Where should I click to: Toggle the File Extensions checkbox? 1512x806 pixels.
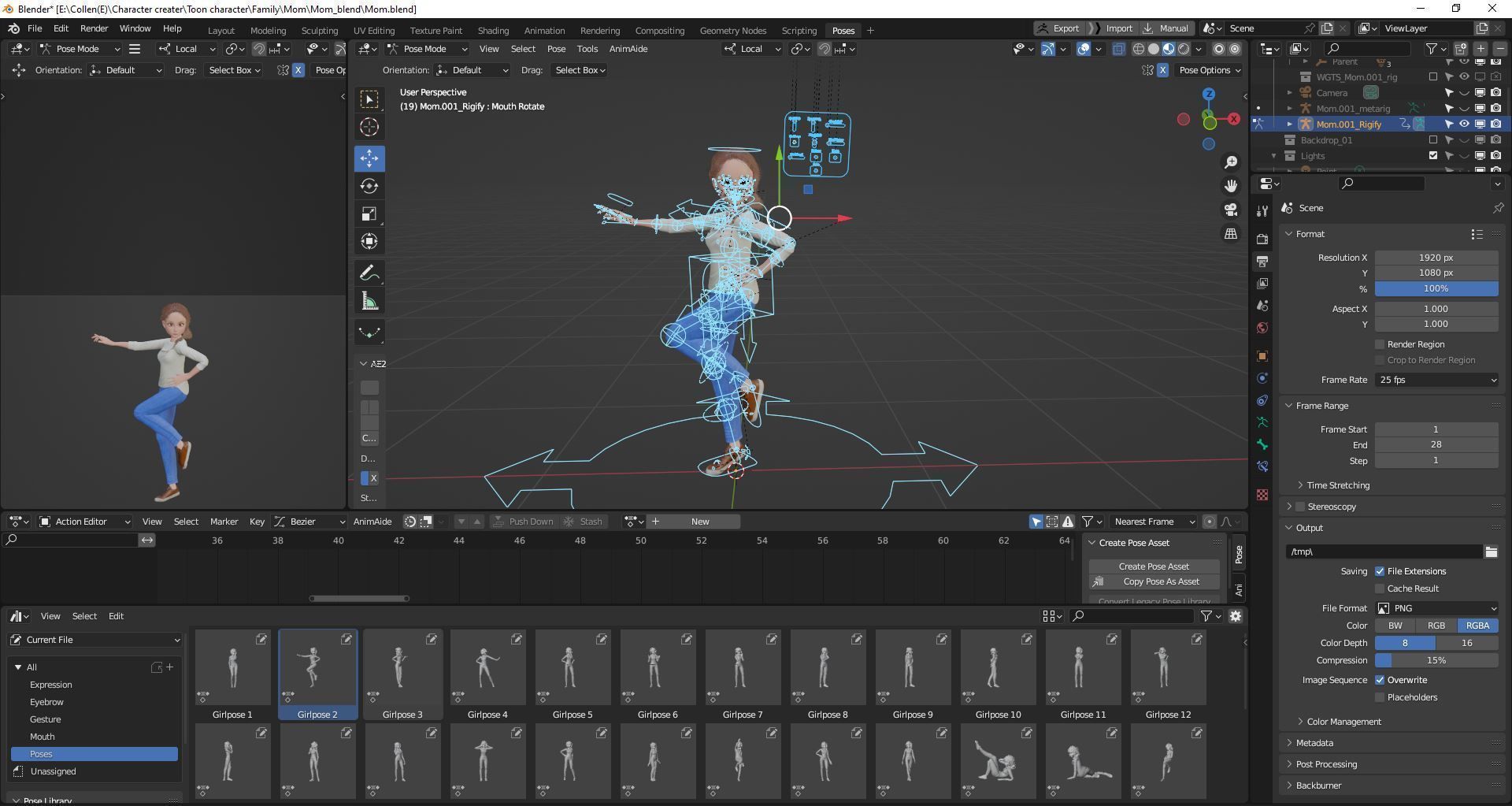click(x=1380, y=571)
